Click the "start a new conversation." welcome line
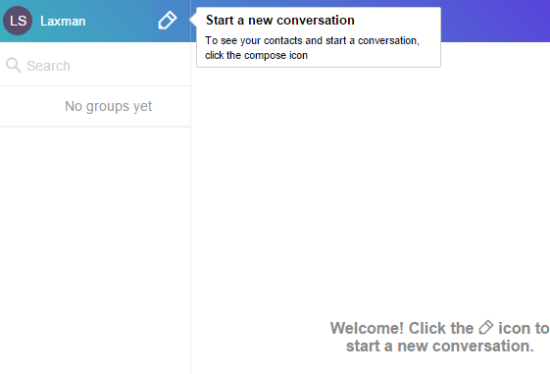The image size is (550, 374). click(x=440, y=346)
